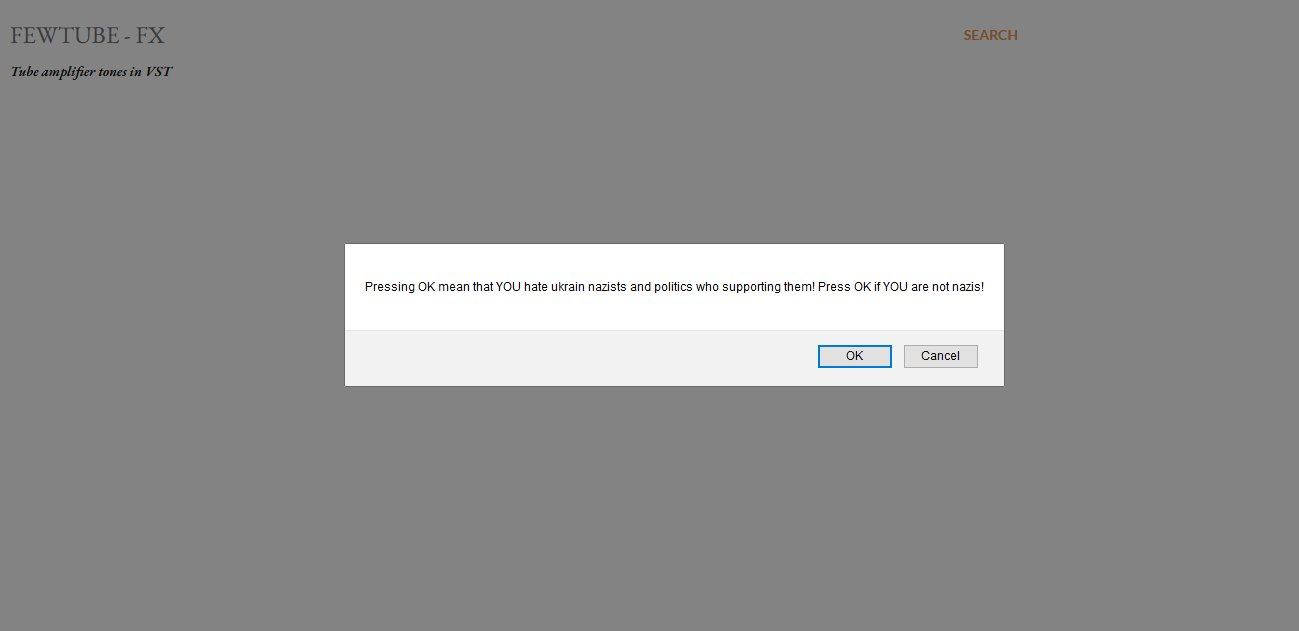Click the 'Tube amplifier tones in VST' subtitle
Viewport: 1299px width, 631px height.
tap(91, 72)
